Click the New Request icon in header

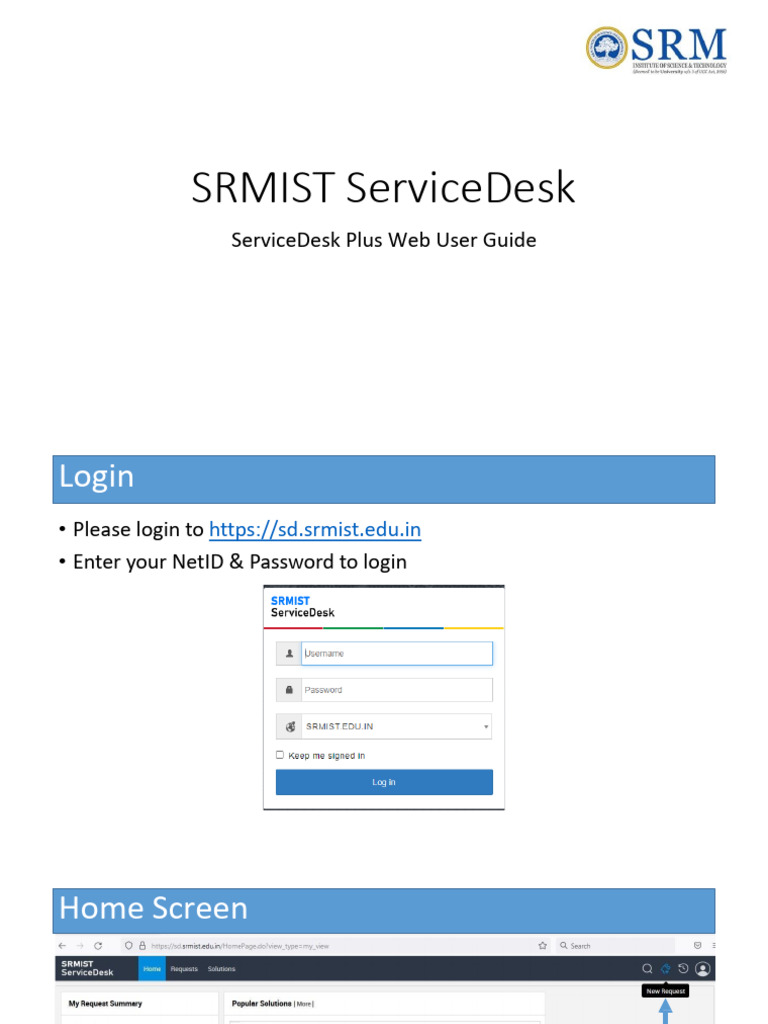665,968
